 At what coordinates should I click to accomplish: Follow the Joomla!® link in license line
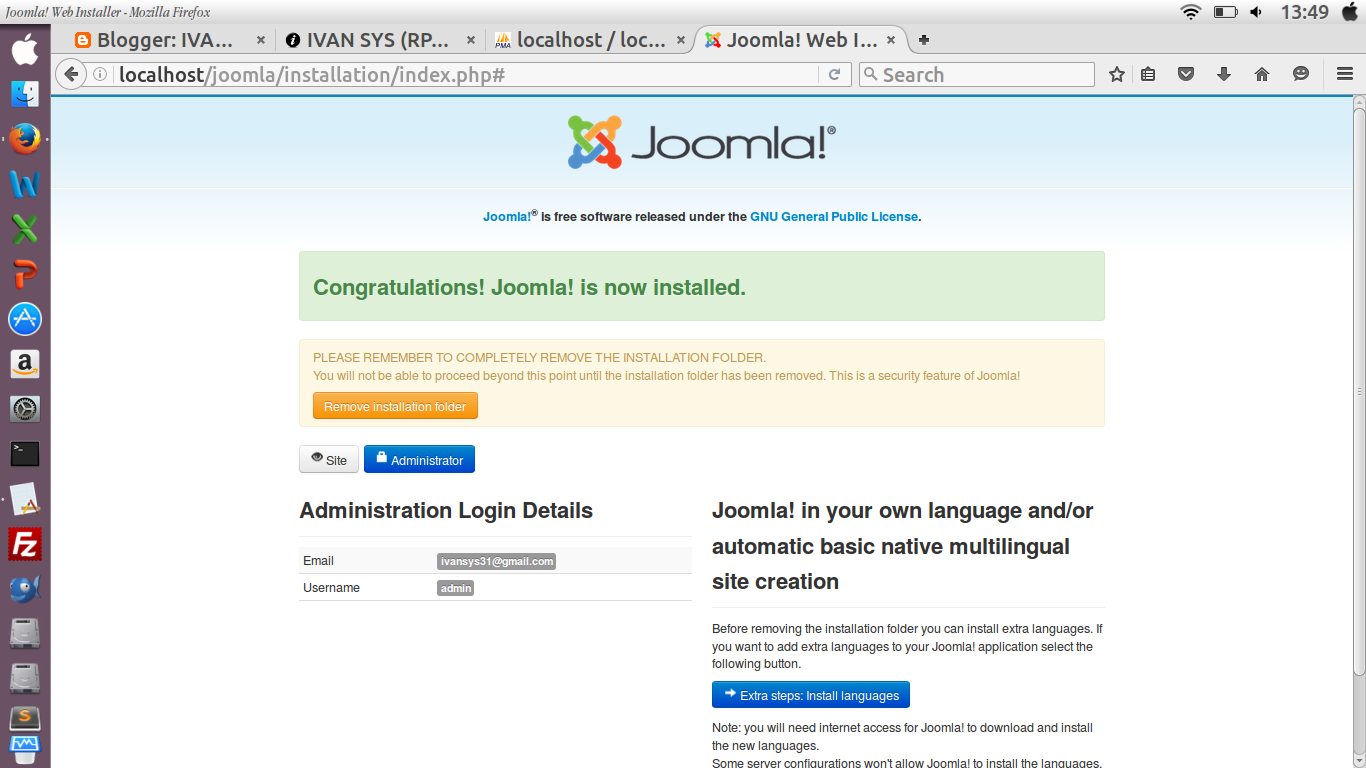coord(510,216)
